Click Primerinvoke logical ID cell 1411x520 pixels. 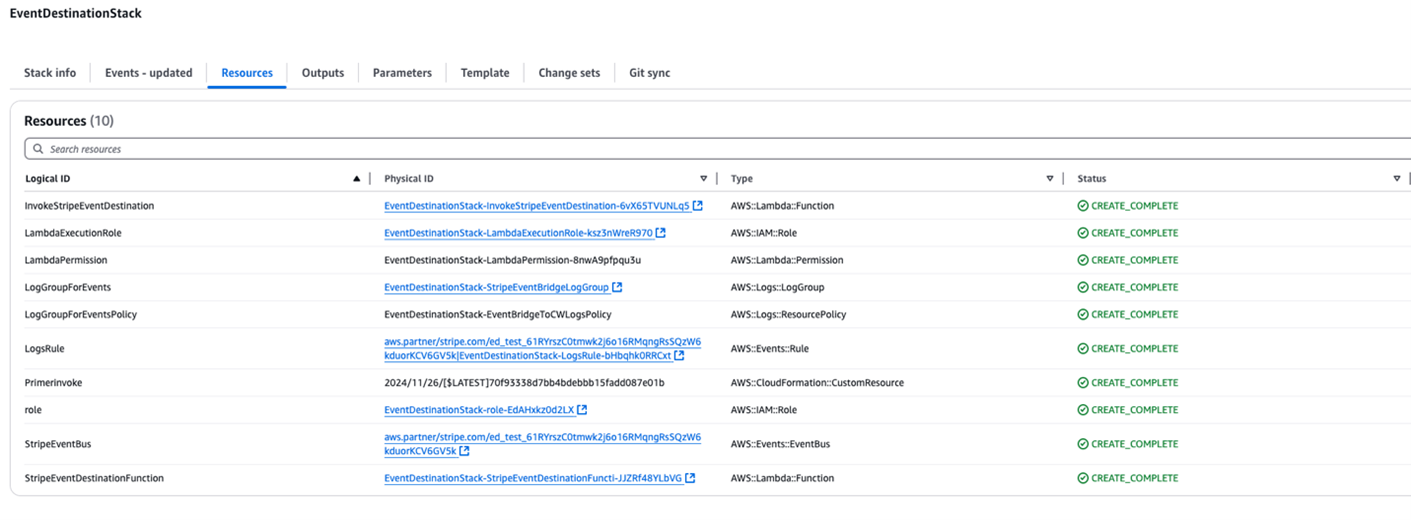pos(53,383)
